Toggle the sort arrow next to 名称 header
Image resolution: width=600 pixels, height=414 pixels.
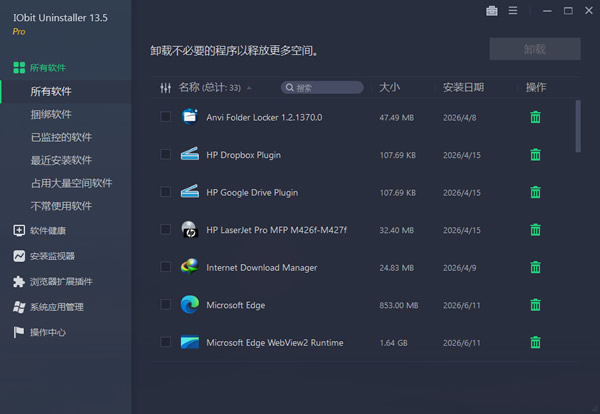(x=249, y=88)
